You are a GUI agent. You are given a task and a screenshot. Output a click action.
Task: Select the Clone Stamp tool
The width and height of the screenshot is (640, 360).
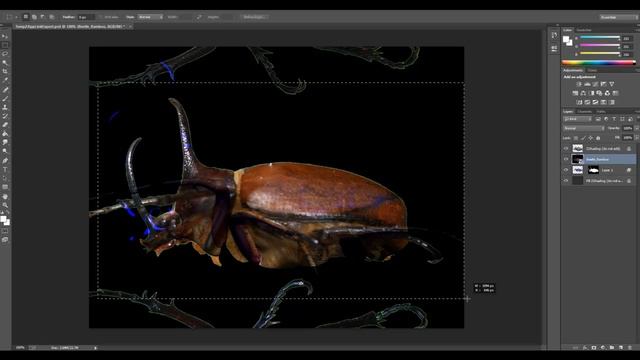click(x=5, y=107)
